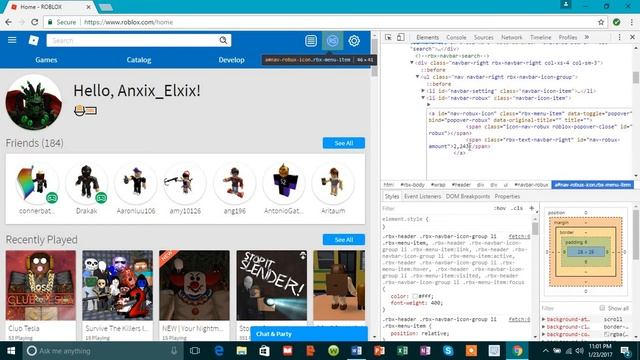
Task: Collapse the navbar-right div node
Action: coord(412,63)
